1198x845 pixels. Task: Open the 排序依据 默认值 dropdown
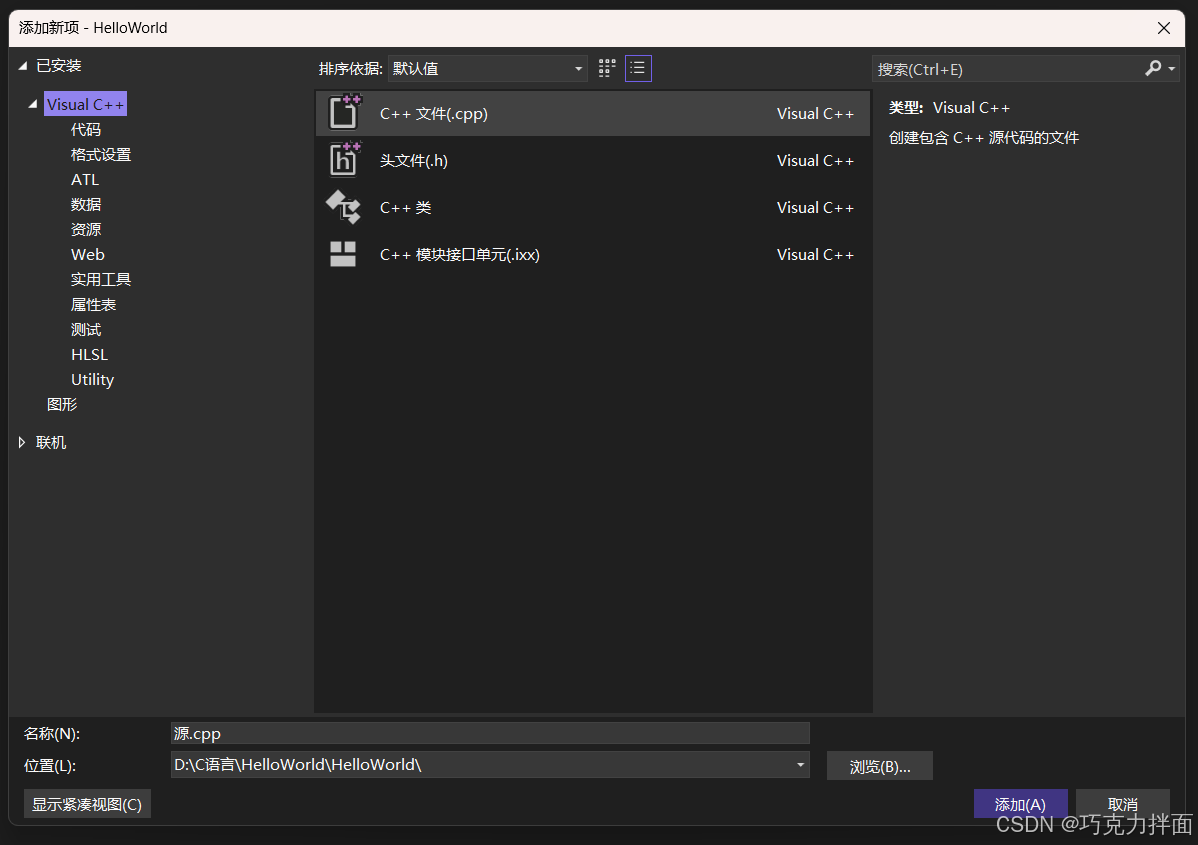pos(487,68)
